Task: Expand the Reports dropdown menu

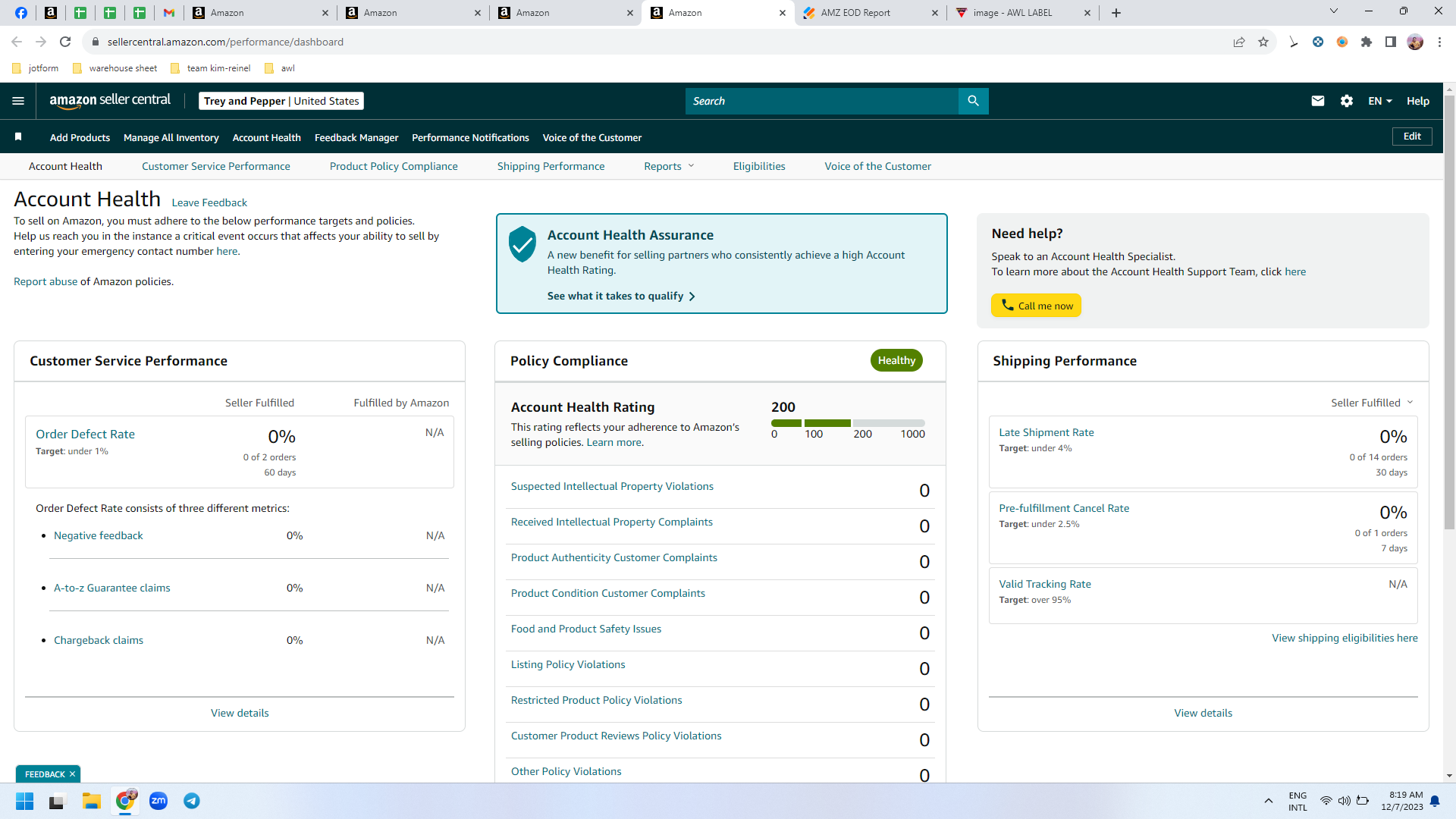Action: (x=669, y=166)
